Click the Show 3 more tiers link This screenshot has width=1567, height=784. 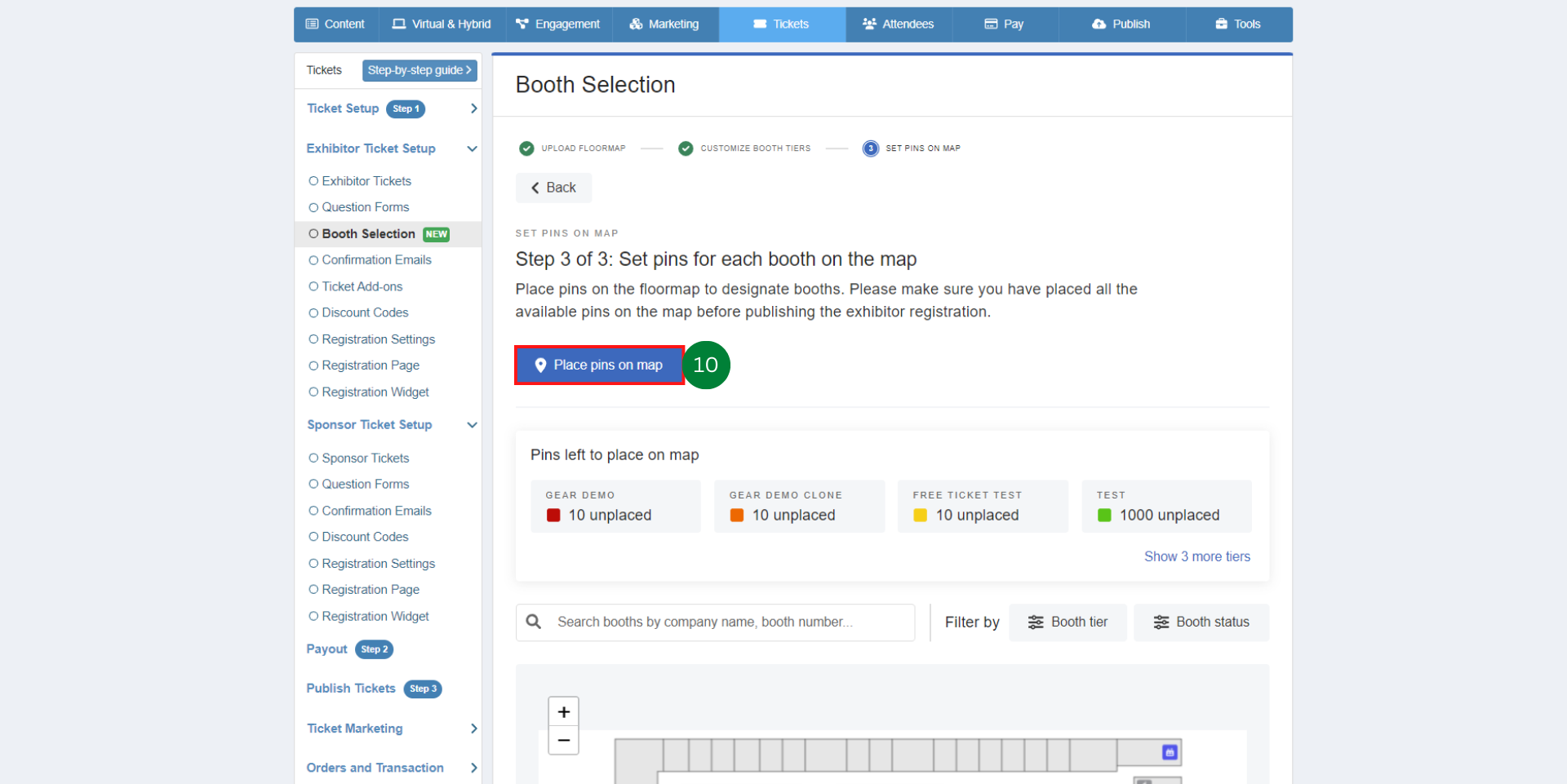1196,556
